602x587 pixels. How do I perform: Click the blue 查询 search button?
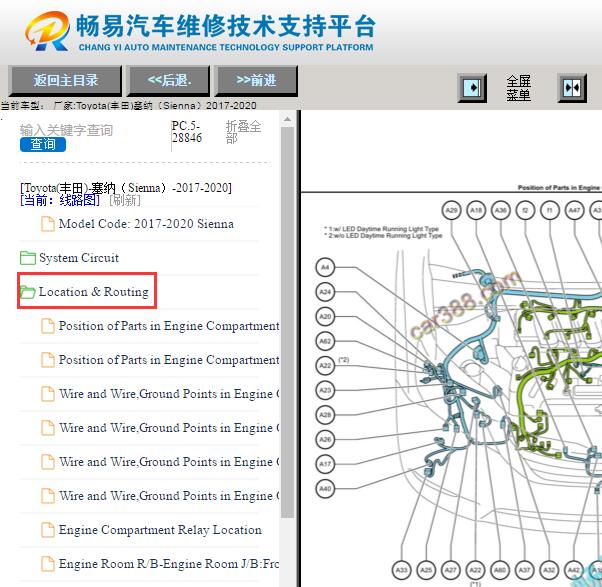[x=43, y=144]
